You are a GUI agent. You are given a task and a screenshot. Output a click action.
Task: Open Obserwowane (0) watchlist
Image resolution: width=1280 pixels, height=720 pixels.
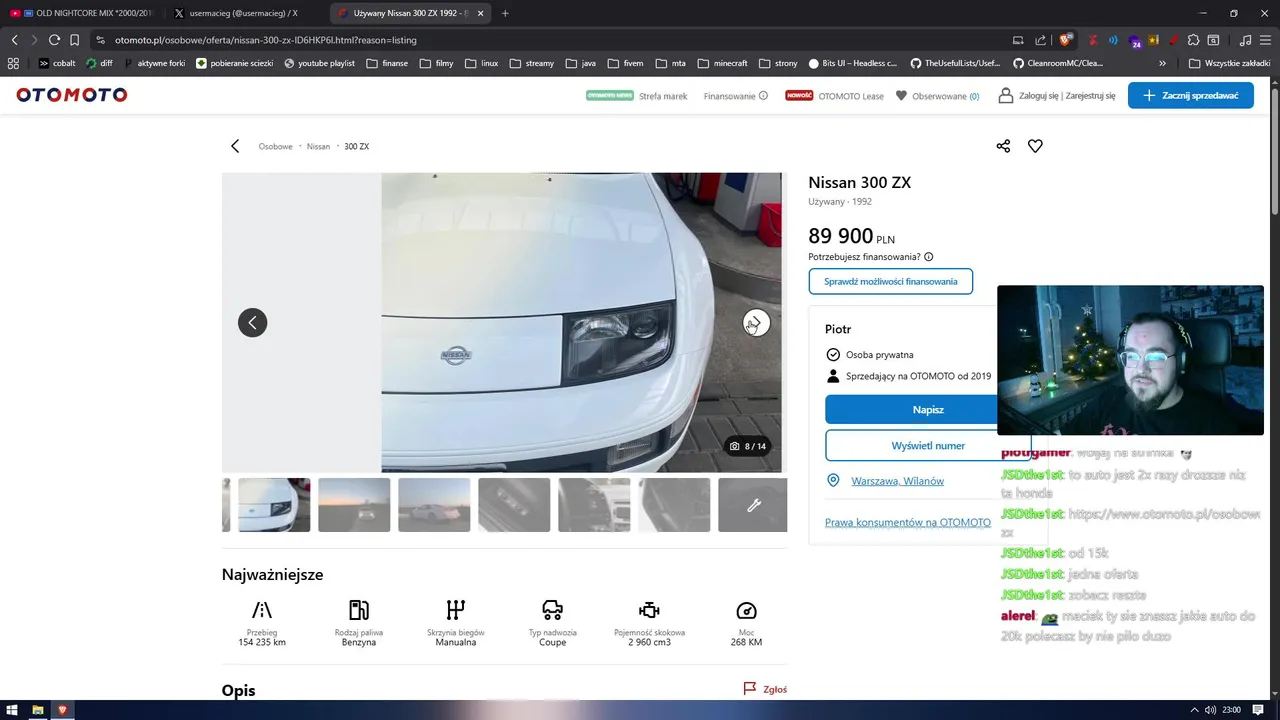(937, 96)
